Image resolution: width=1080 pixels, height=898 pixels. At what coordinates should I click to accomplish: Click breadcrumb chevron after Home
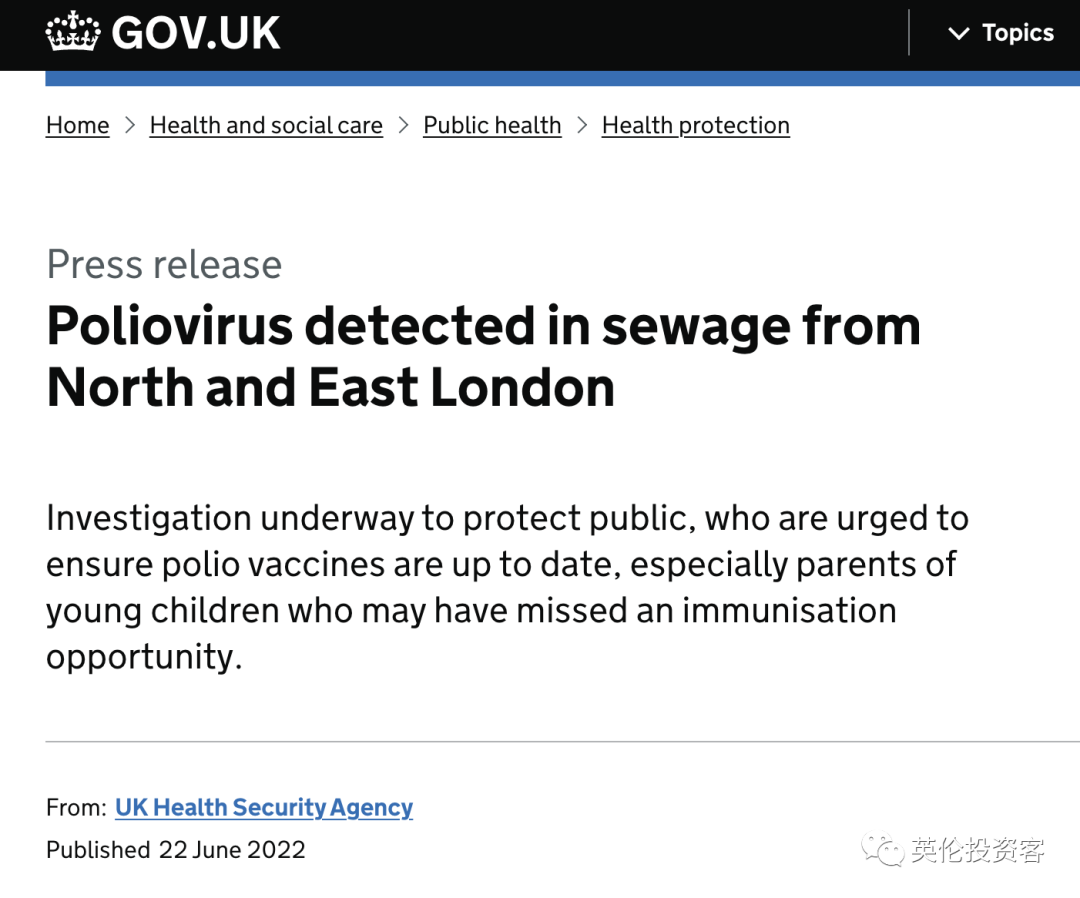coord(129,125)
